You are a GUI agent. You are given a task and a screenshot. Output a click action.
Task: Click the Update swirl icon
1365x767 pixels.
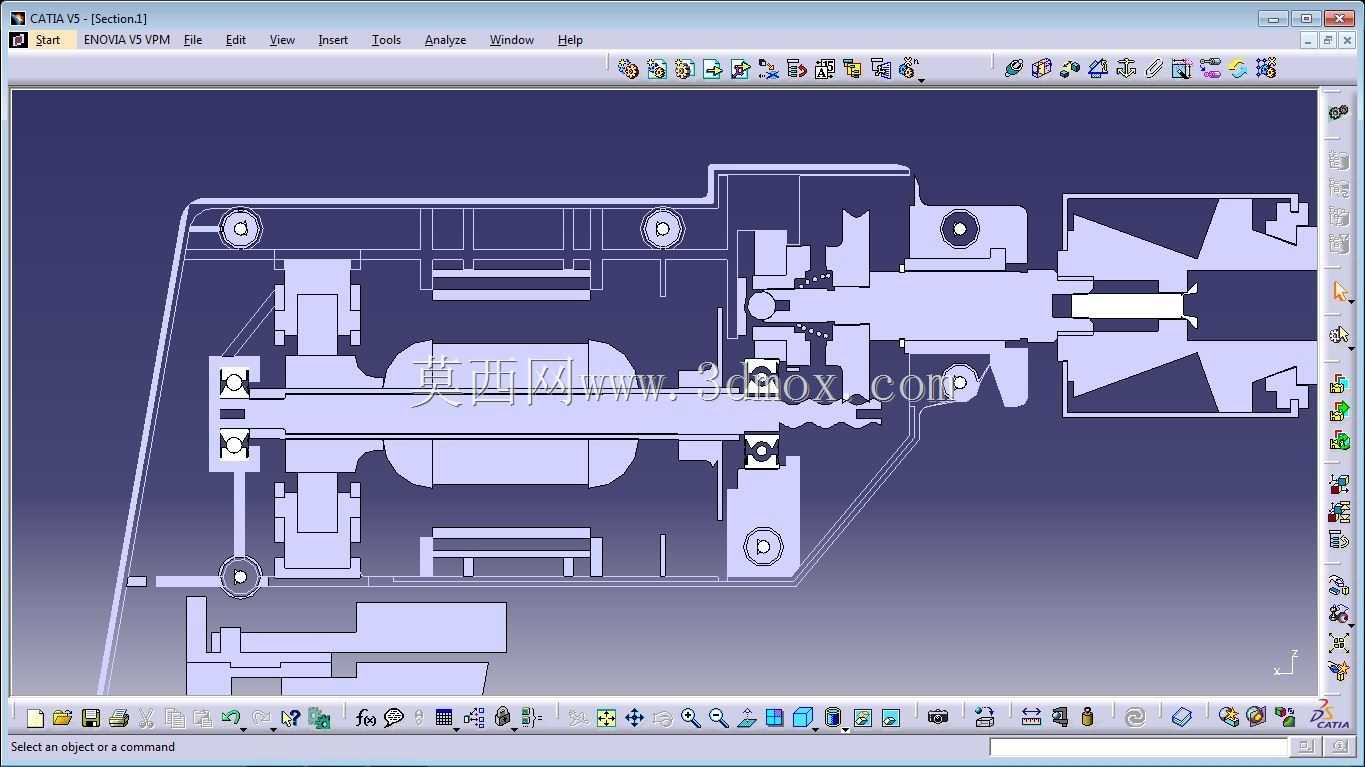[x=1134, y=718]
